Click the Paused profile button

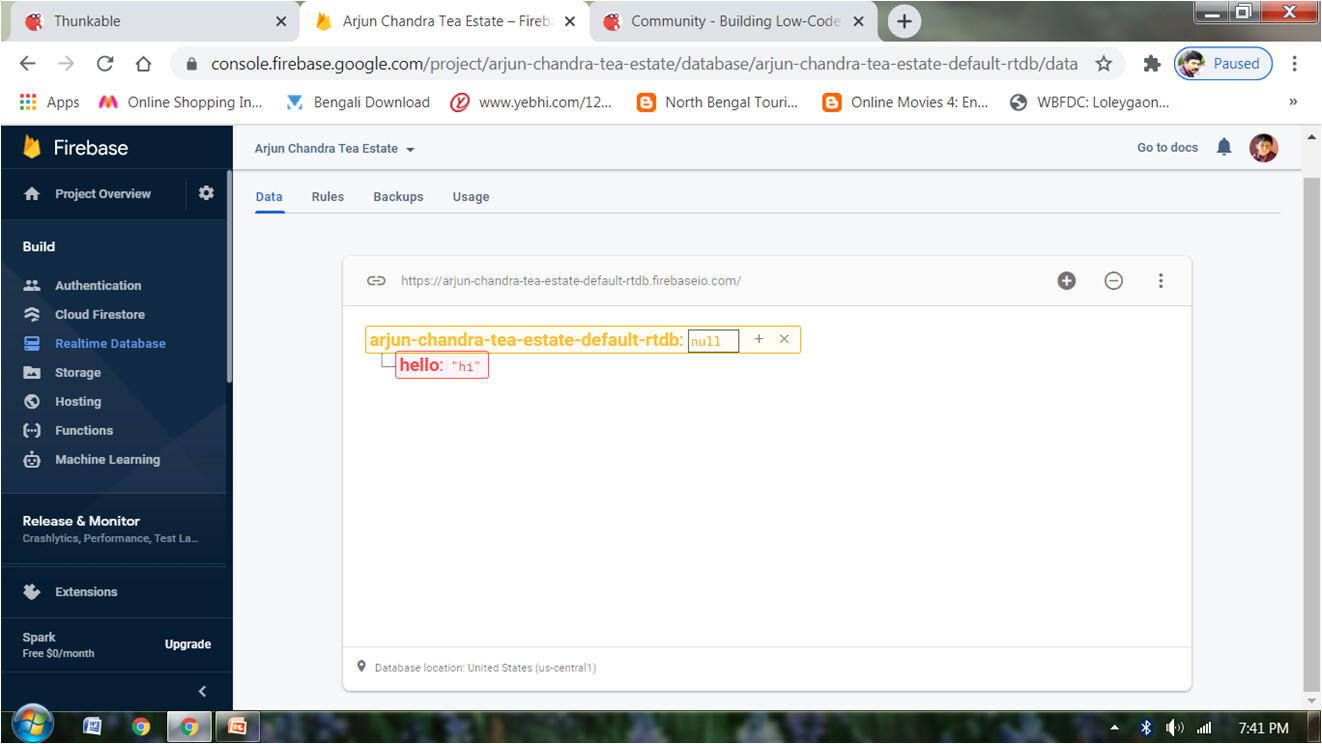click(x=1223, y=64)
